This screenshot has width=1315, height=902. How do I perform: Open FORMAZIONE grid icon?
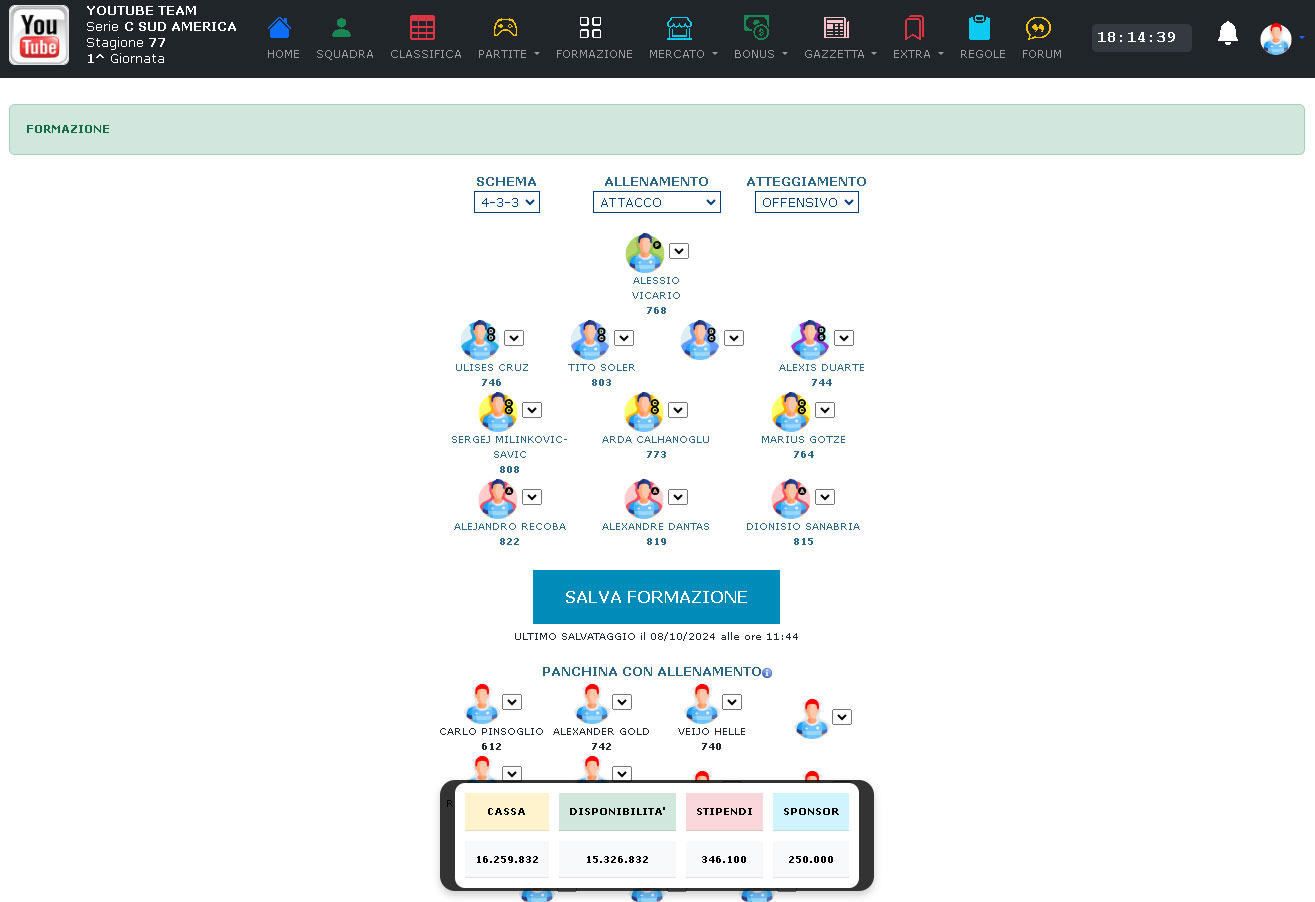(x=591, y=28)
